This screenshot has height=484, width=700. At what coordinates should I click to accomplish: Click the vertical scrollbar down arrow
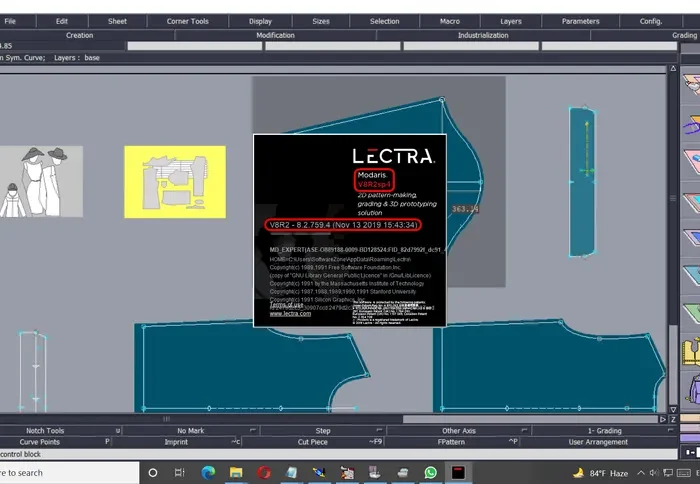(673, 409)
